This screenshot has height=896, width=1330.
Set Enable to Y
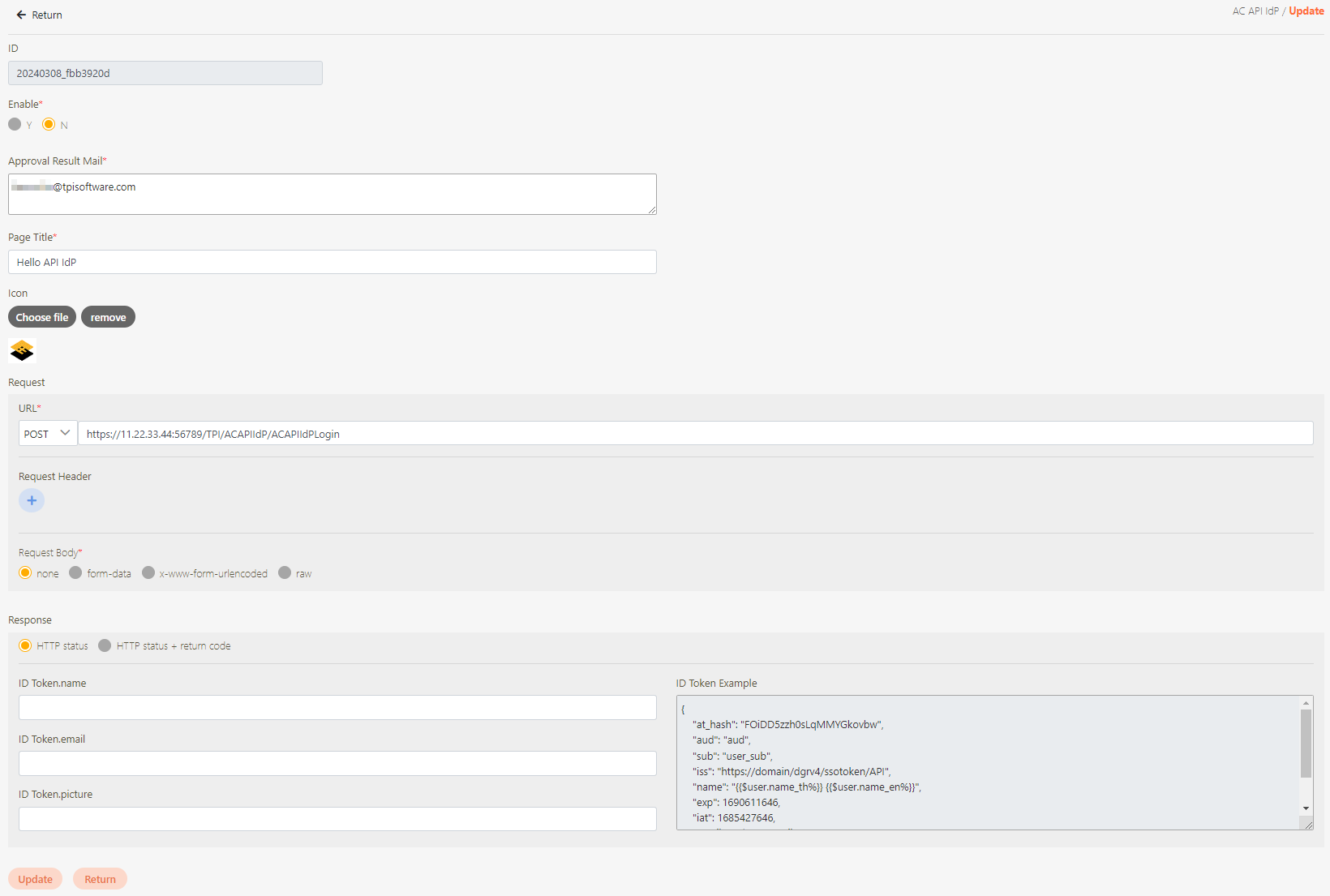[15, 124]
